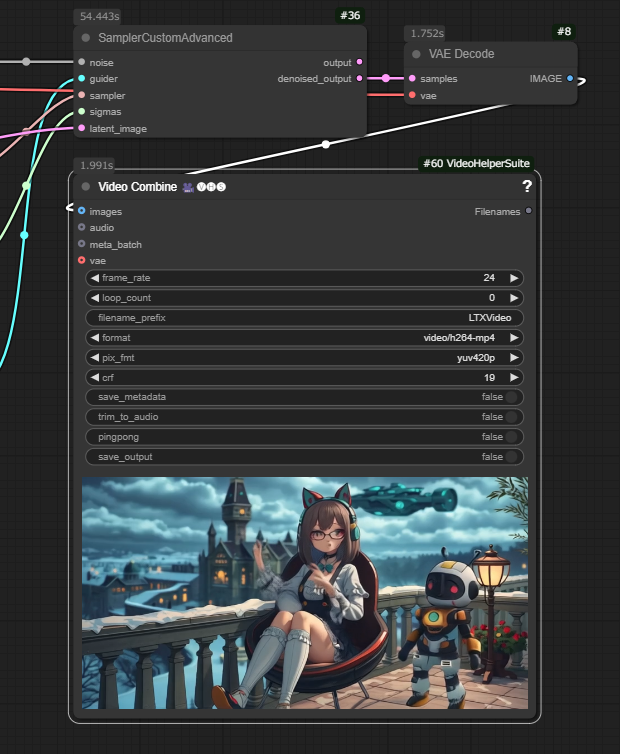Viewport: 620px width, 754px height.
Task: Click the meta_batch input port
Action: (82, 244)
